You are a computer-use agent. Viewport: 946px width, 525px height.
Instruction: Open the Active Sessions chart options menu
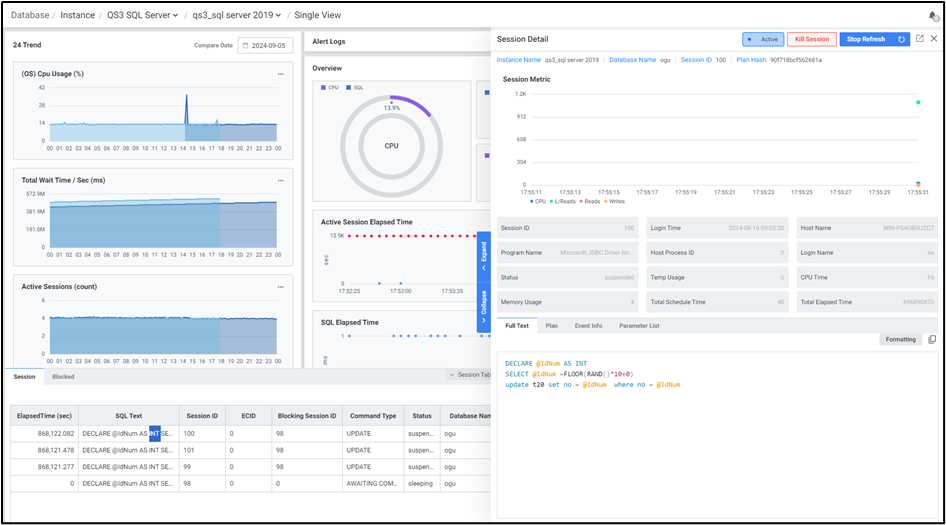click(281, 286)
